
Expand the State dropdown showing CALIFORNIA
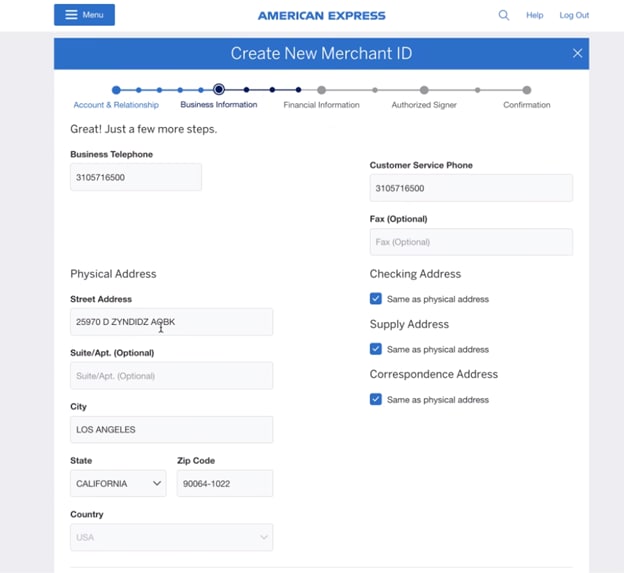(118, 484)
